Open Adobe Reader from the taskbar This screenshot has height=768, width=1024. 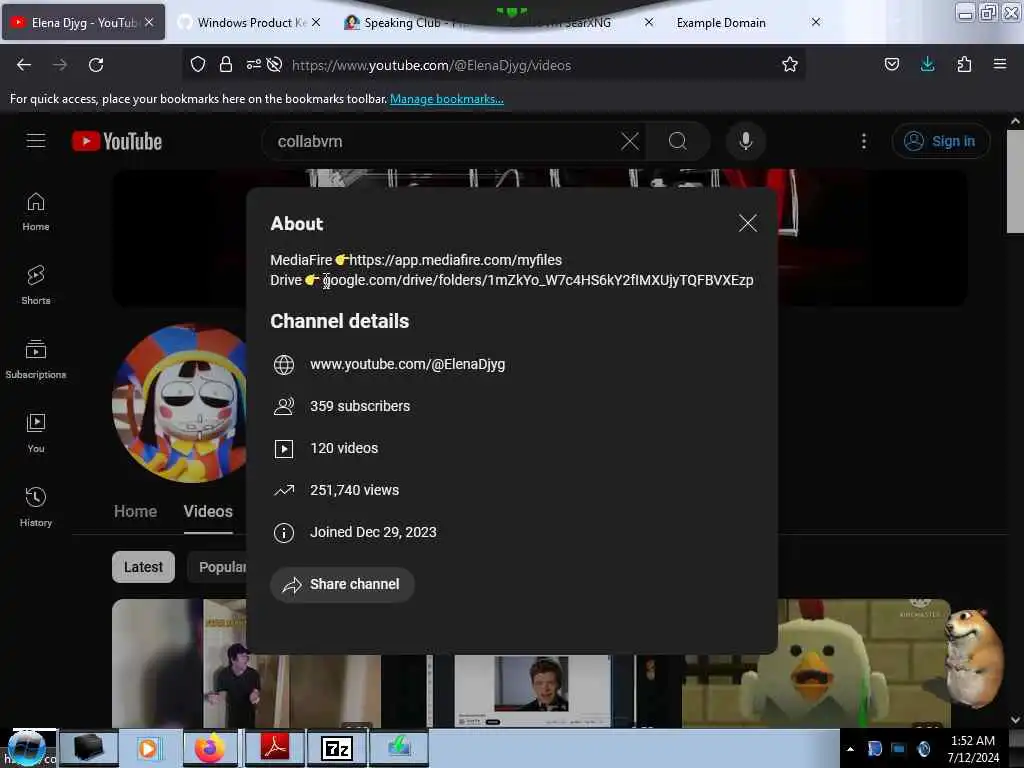274,748
